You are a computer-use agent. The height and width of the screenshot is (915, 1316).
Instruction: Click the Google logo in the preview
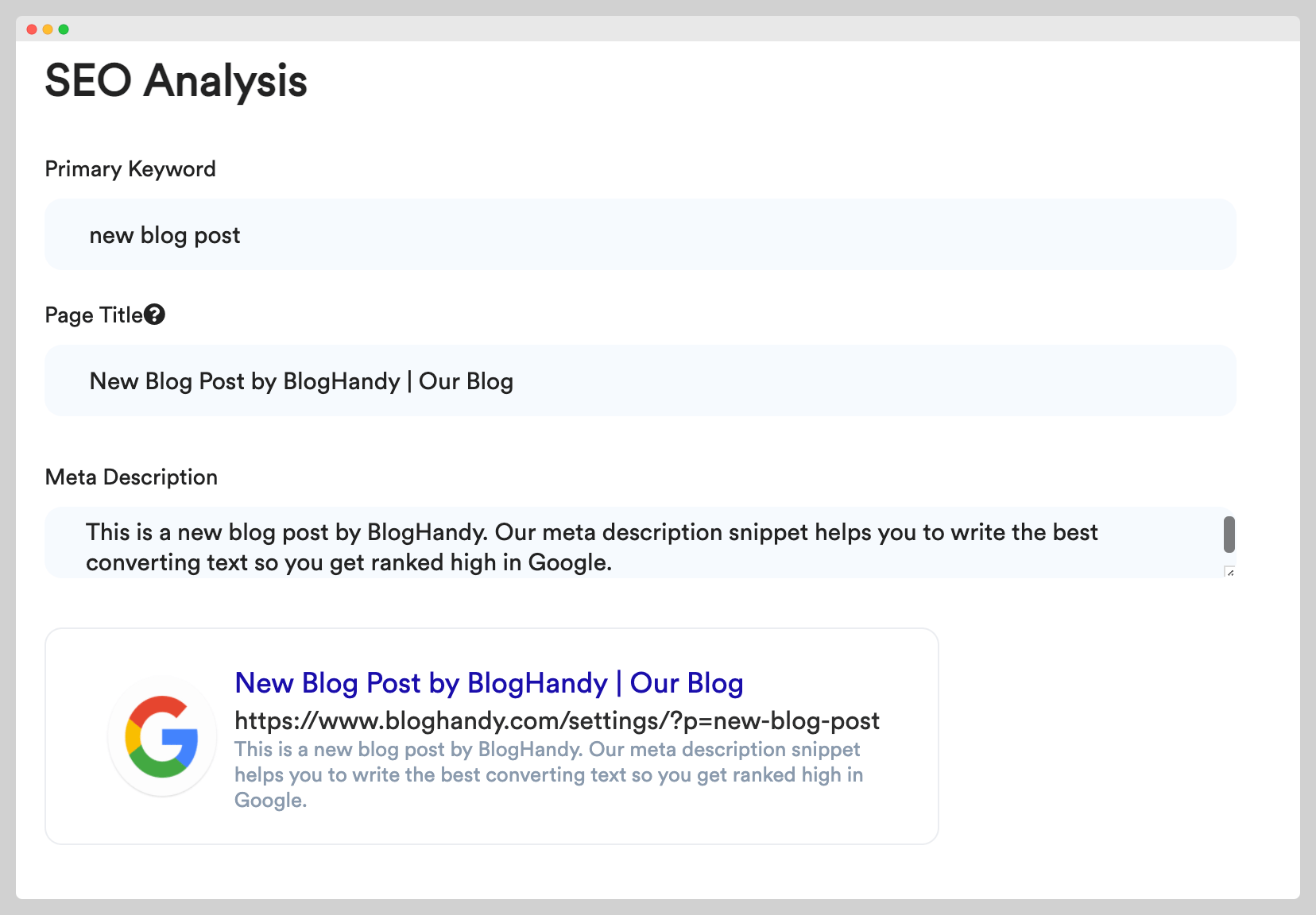coord(162,737)
